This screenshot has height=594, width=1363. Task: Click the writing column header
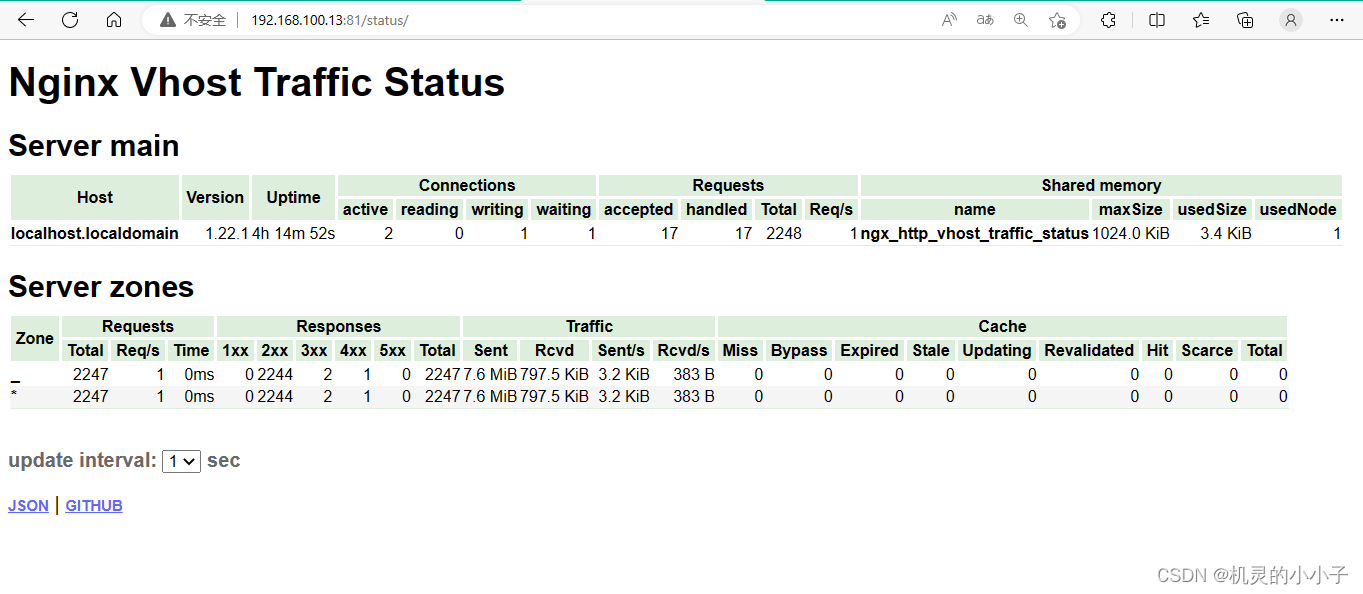[497, 209]
